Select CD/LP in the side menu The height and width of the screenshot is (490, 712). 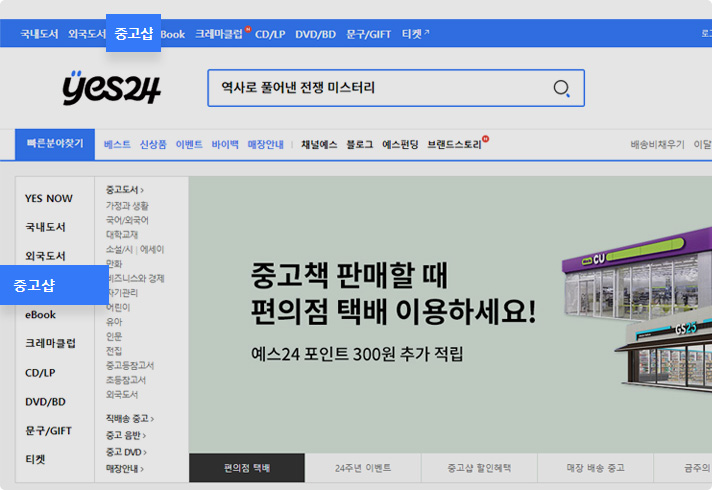[x=40, y=373]
